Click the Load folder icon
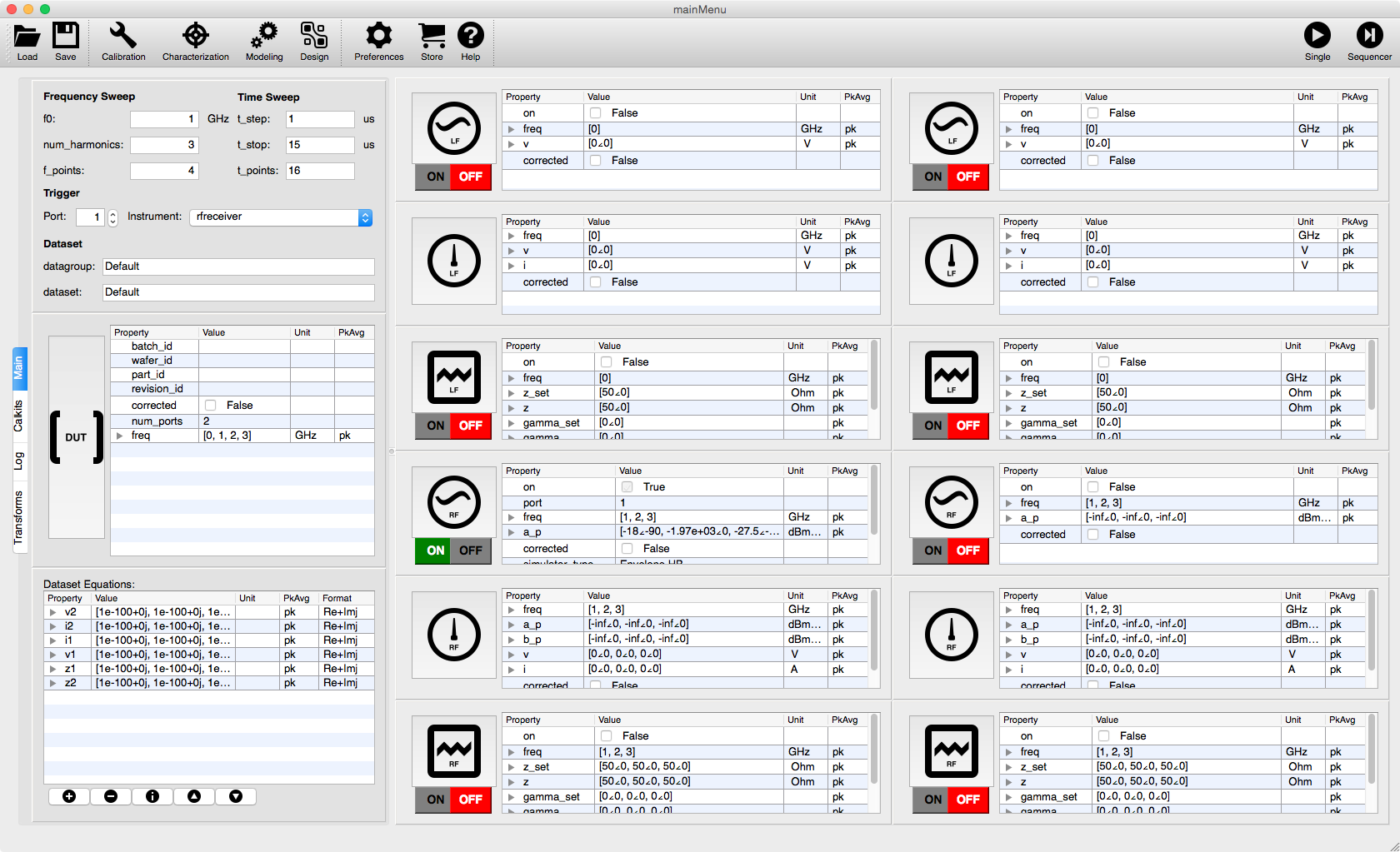The height and width of the screenshot is (852, 1400). pos(27,36)
